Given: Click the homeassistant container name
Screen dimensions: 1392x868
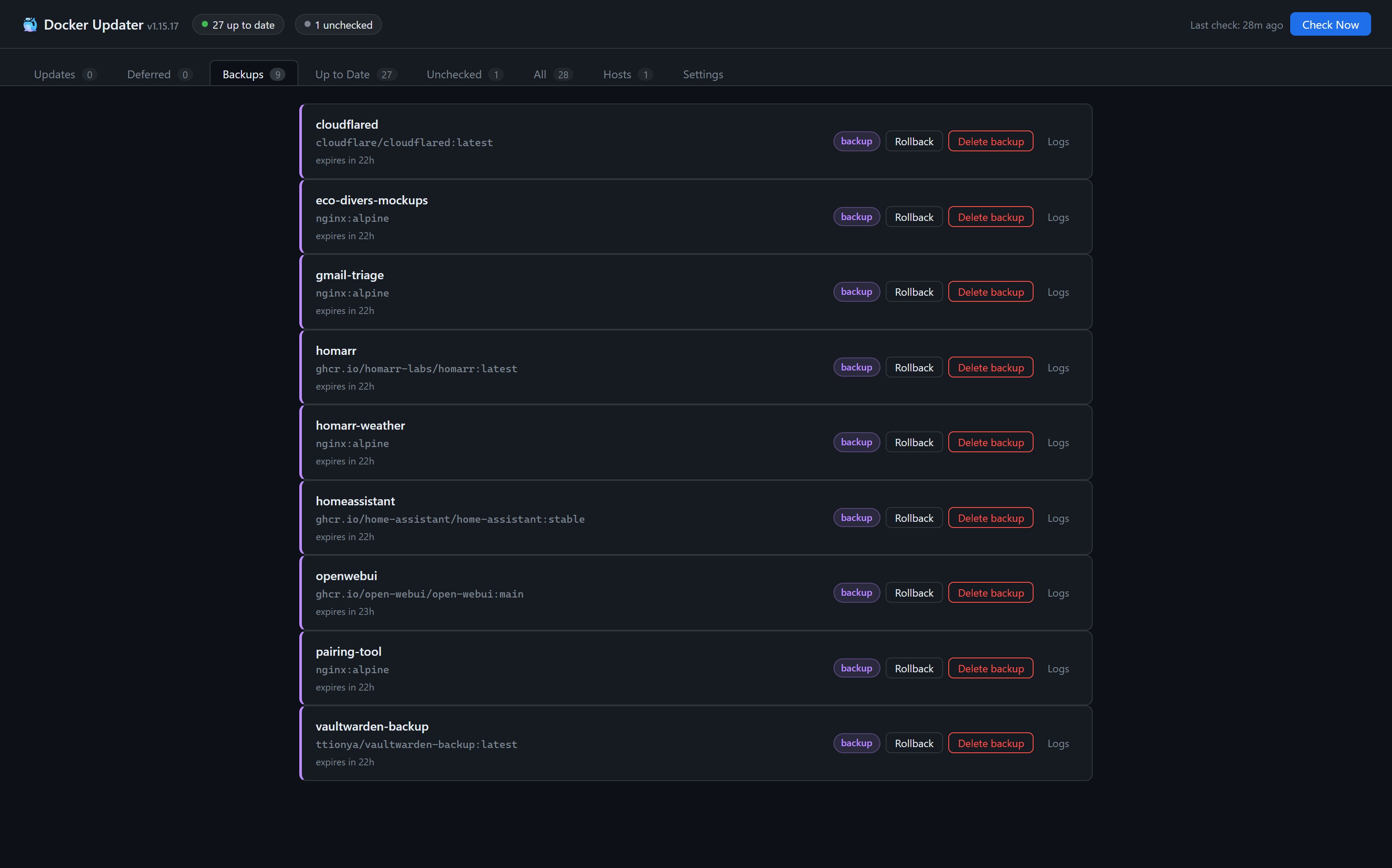Looking at the screenshot, I should coord(355,501).
